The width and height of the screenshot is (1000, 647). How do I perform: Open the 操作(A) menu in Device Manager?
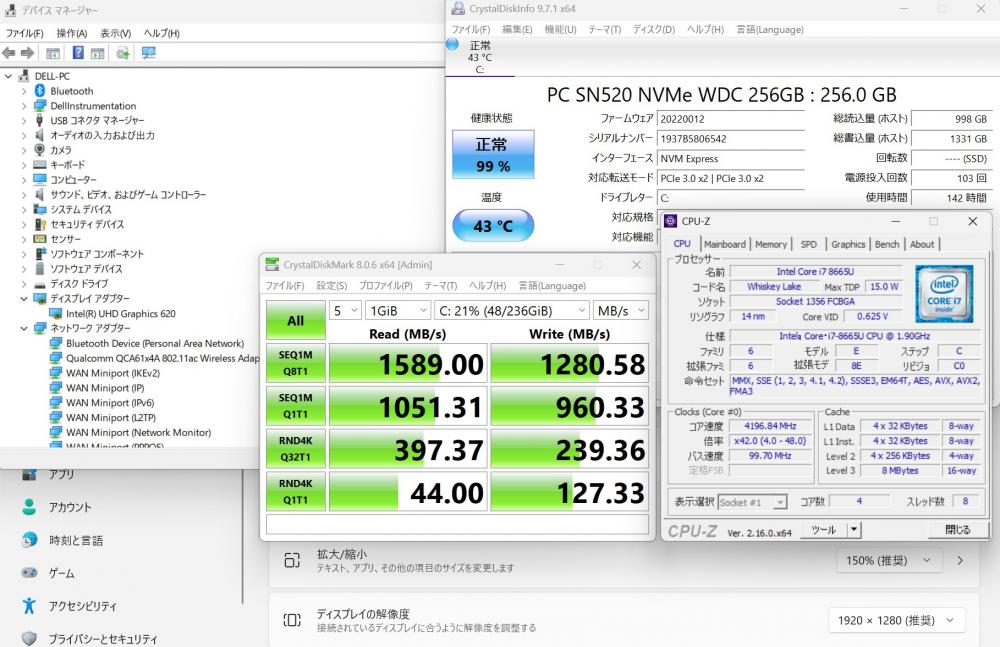(71, 33)
